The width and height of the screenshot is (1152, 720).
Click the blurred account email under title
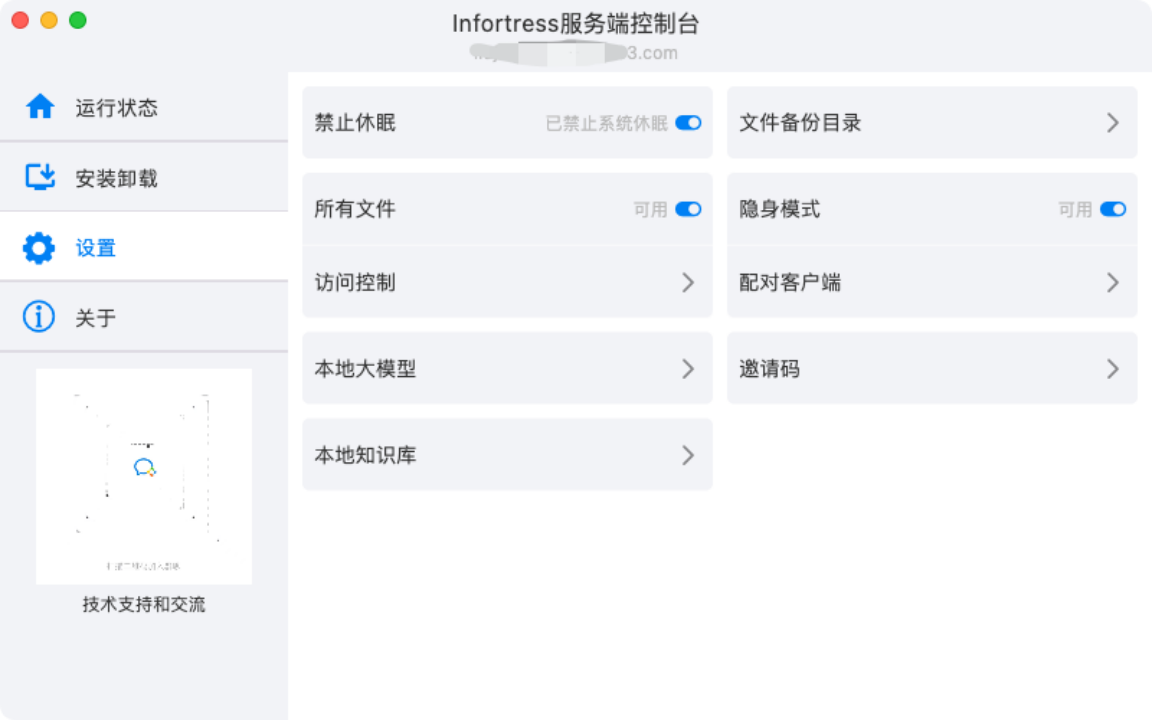[x=574, y=53]
